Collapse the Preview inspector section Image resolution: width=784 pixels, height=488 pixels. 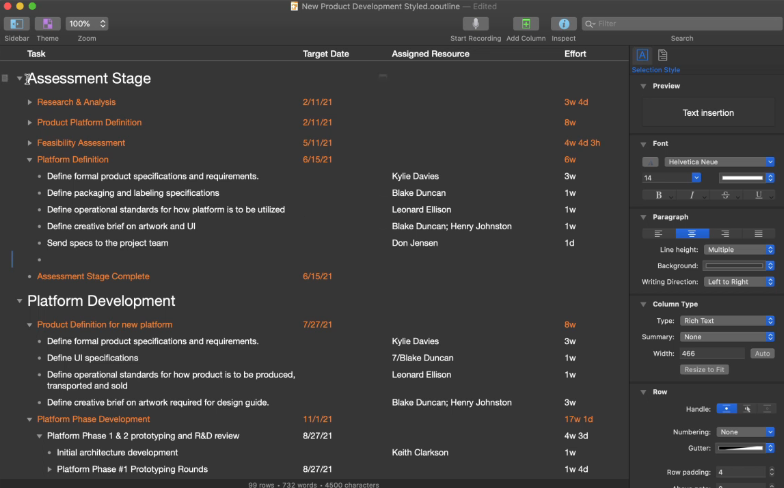[644, 86]
